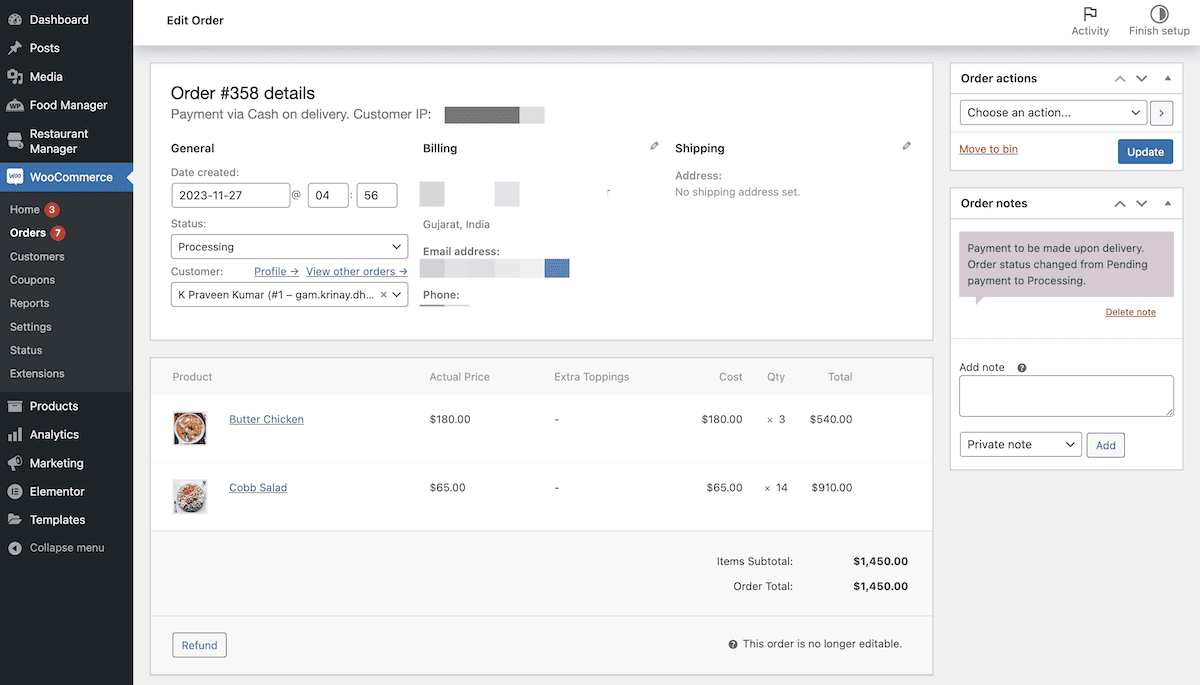
Task: Move Order notes panel up
Action: pyautogui.click(x=1120, y=203)
